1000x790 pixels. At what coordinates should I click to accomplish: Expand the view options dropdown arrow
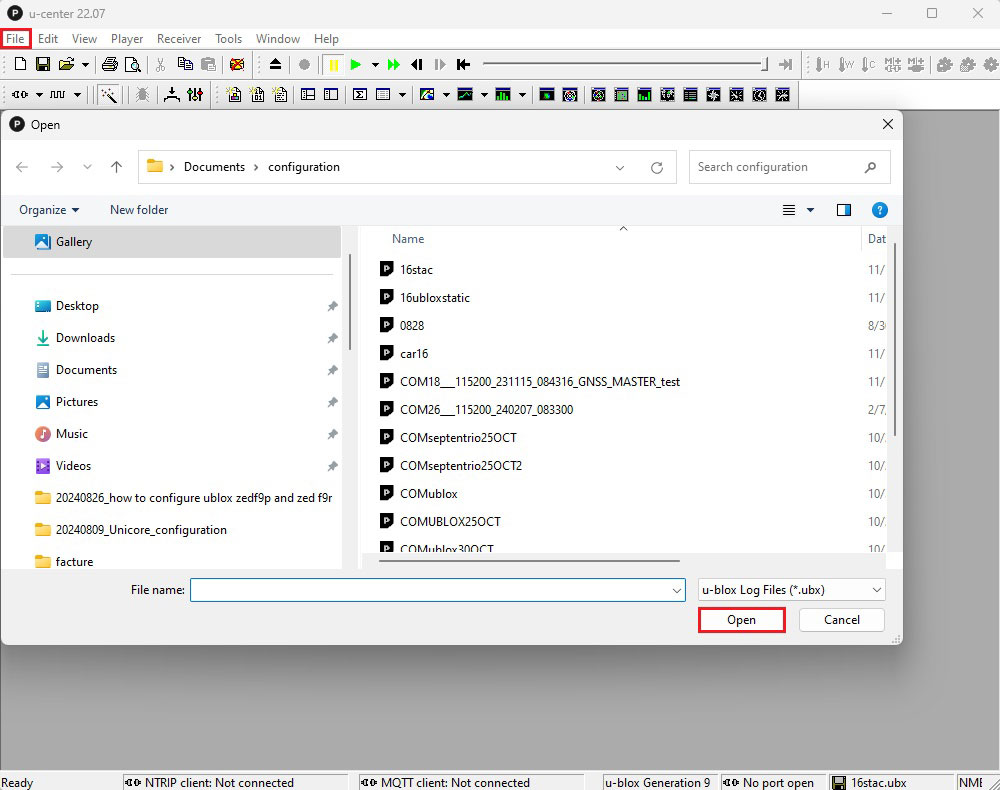point(810,210)
